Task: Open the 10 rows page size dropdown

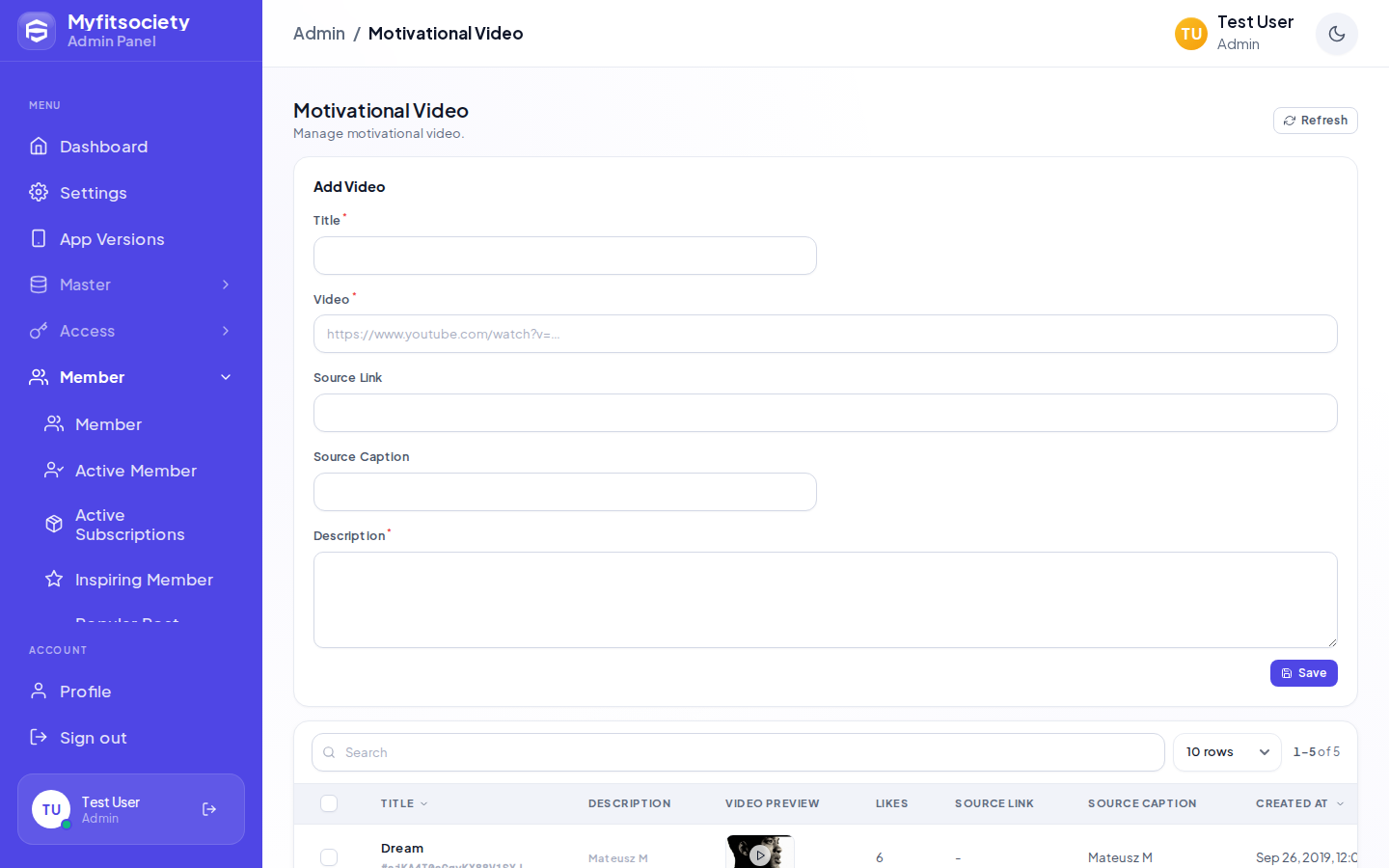Action: pyautogui.click(x=1227, y=752)
